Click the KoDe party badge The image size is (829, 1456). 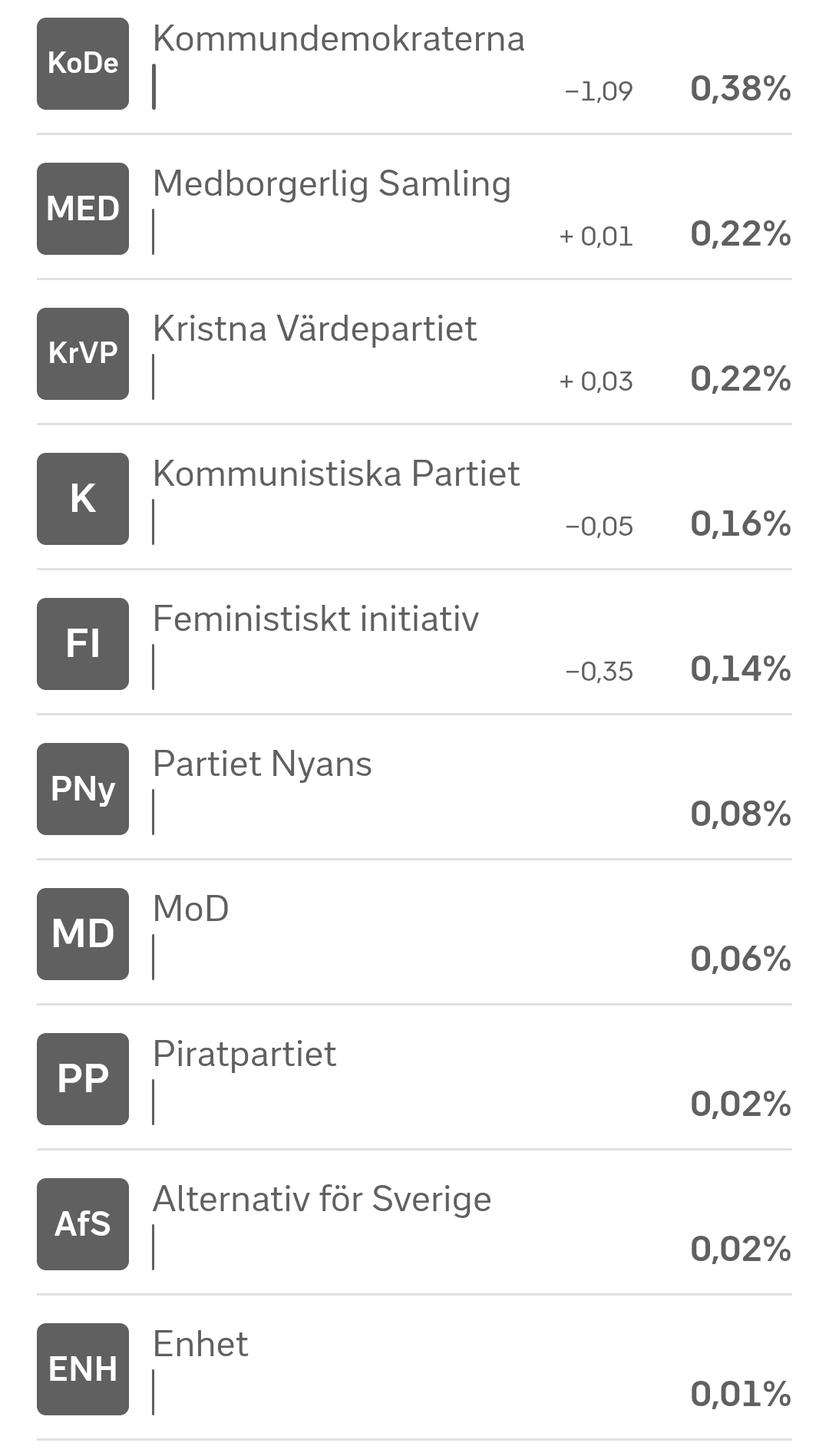[x=83, y=64]
